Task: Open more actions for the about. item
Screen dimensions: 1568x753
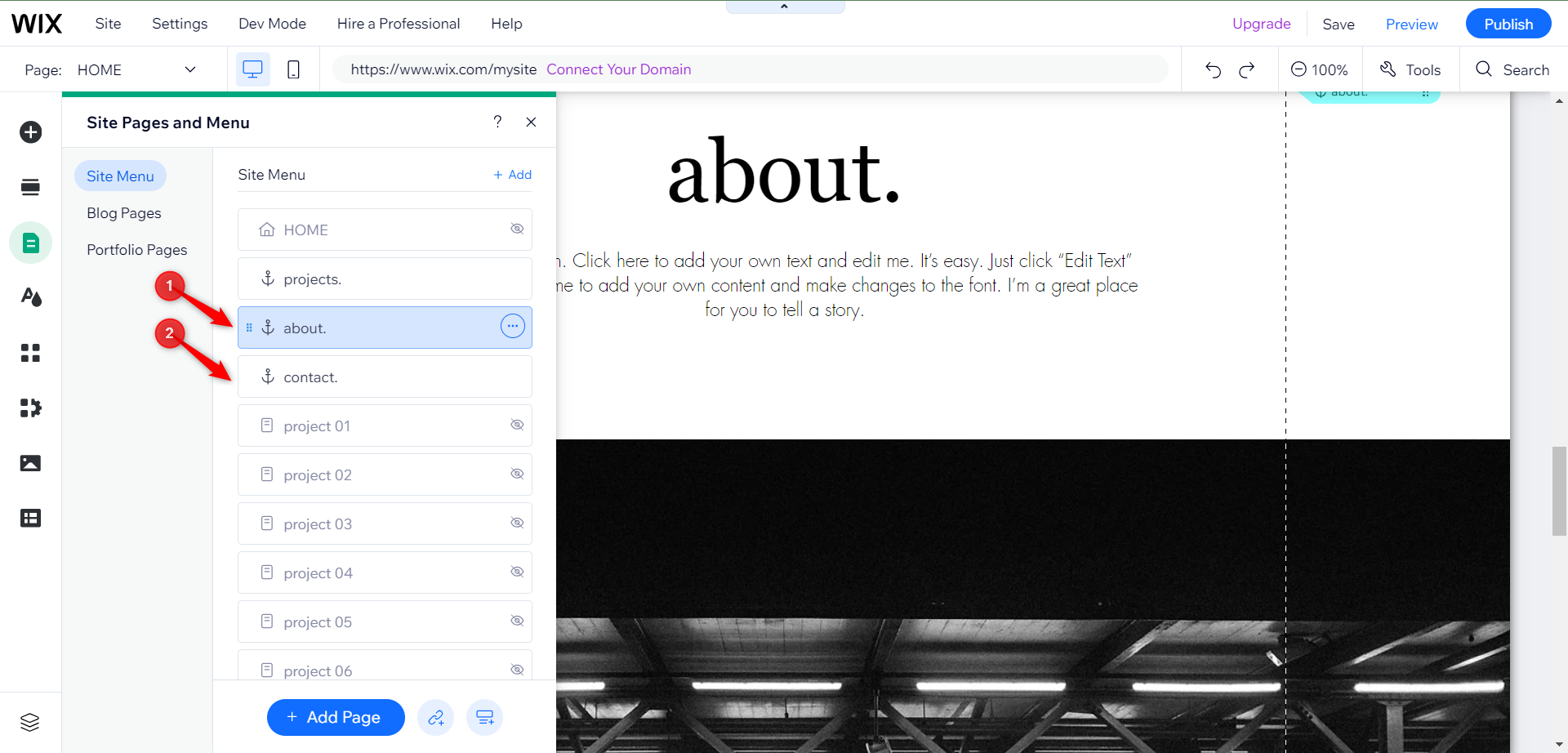Action: 513,327
